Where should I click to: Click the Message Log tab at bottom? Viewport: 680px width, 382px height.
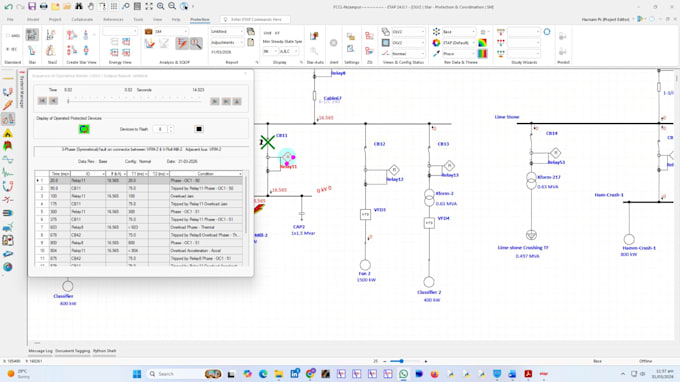(x=40, y=351)
